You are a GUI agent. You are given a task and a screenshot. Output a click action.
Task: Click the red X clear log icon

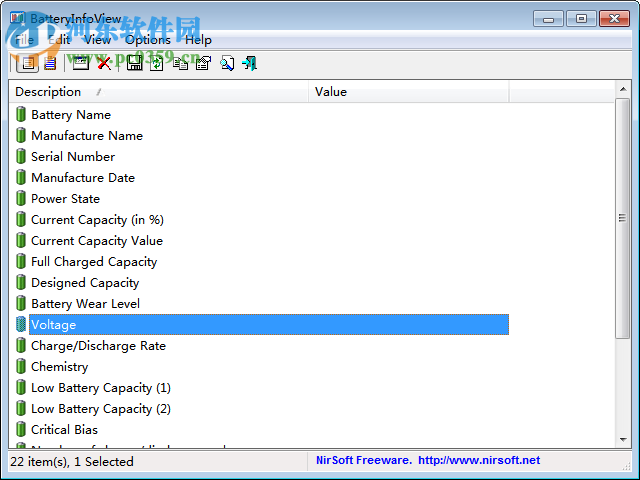(x=104, y=63)
